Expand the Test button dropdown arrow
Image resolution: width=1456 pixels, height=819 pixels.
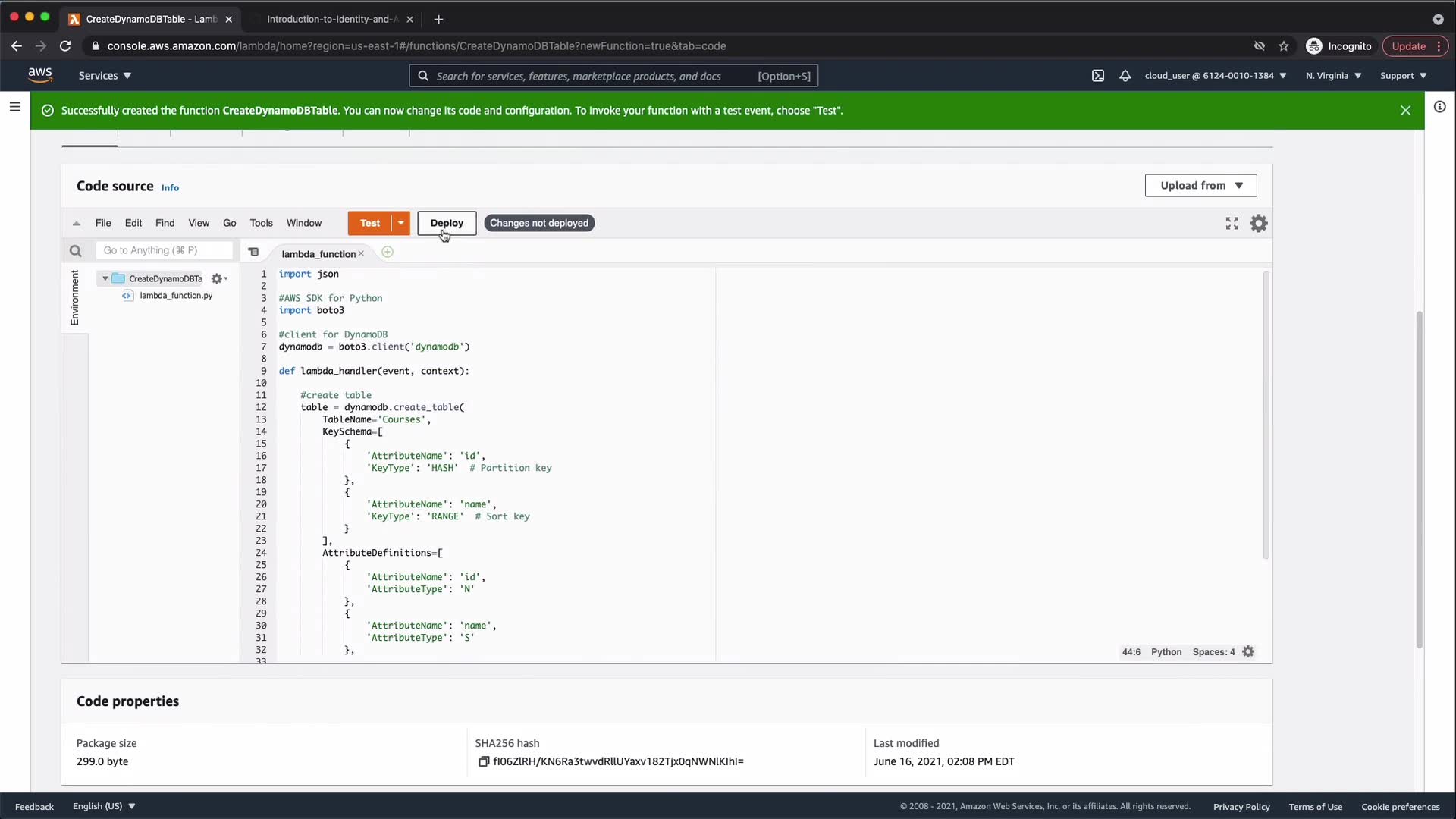[400, 223]
